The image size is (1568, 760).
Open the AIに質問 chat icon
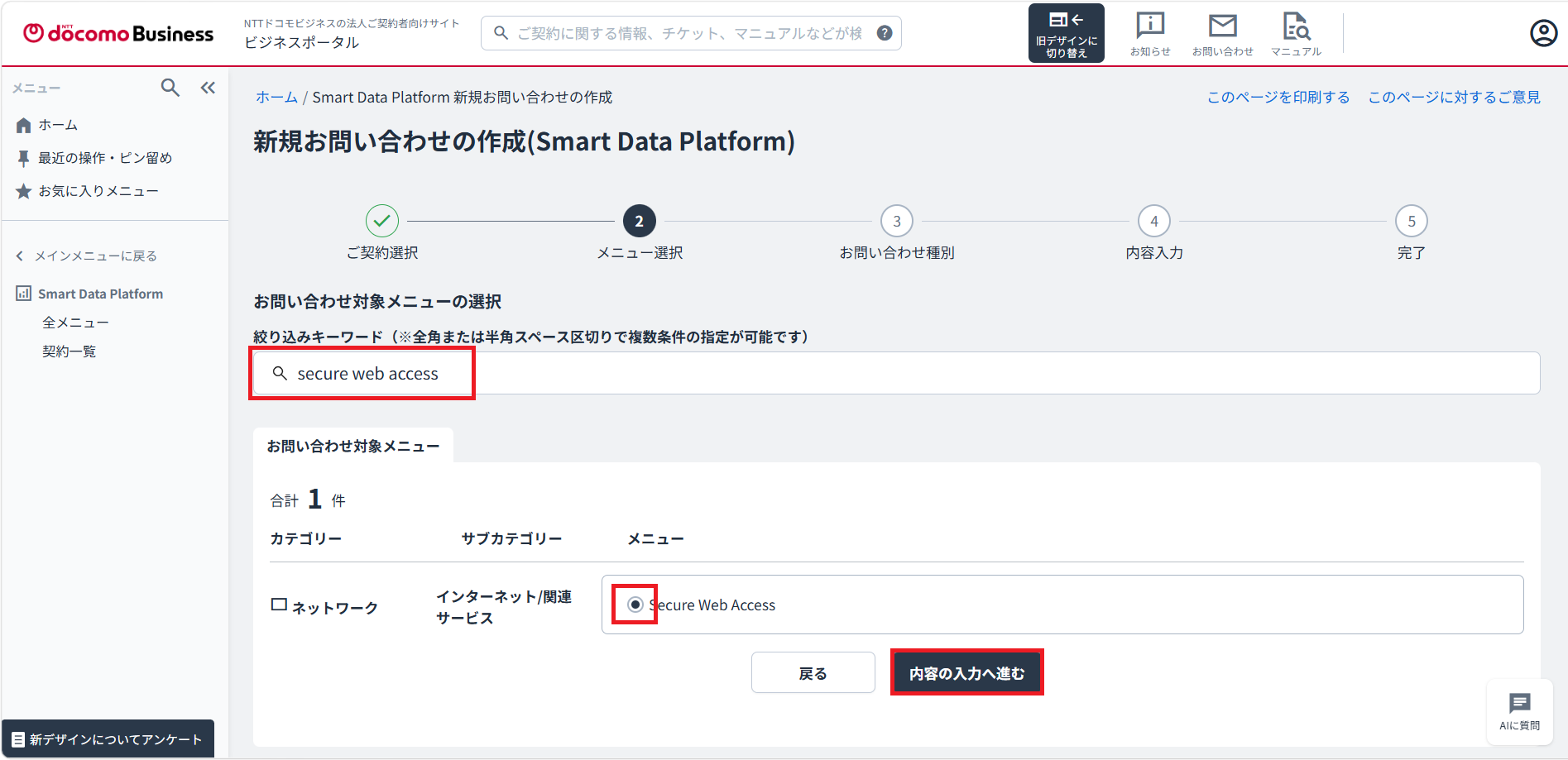[x=1519, y=712]
